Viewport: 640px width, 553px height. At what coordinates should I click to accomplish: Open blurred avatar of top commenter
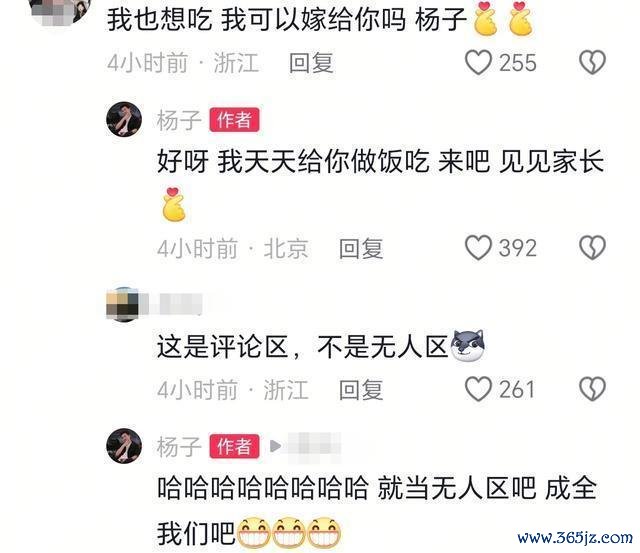click(x=61, y=10)
